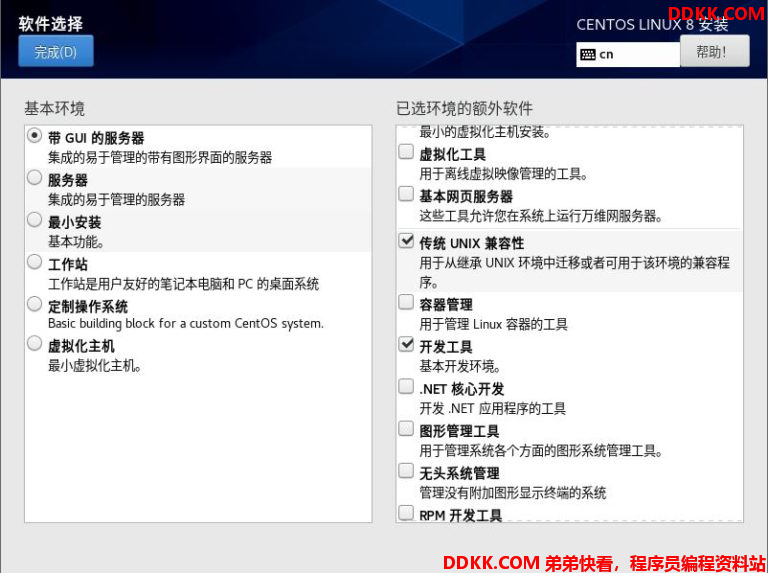This screenshot has height=573, width=768.
Task: Click the keyboard layout icon next to cn
Action: click(x=587, y=54)
